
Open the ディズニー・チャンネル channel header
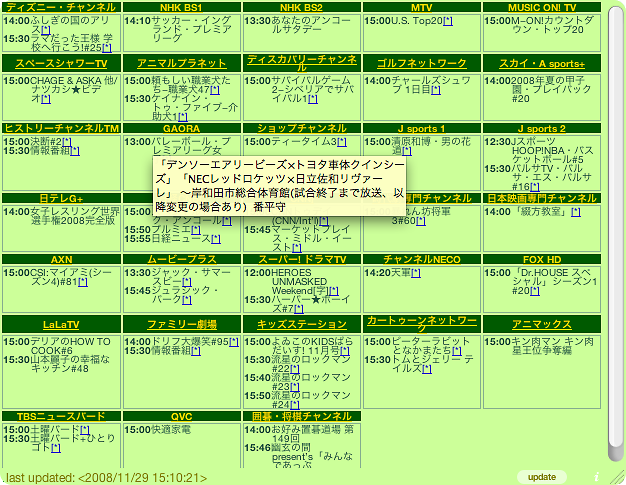pyautogui.click(x=60, y=7)
